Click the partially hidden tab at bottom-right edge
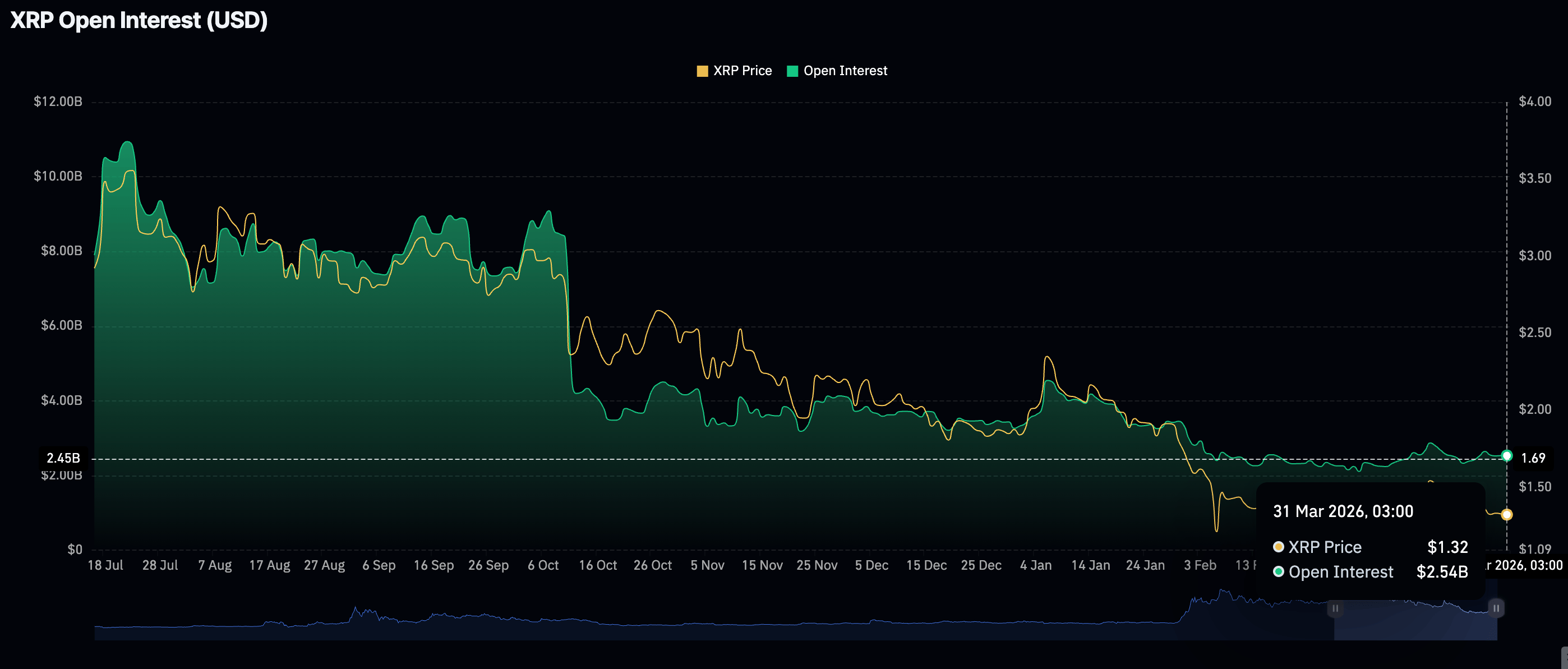1568x669 pixels. click(x=1564, y=657)
